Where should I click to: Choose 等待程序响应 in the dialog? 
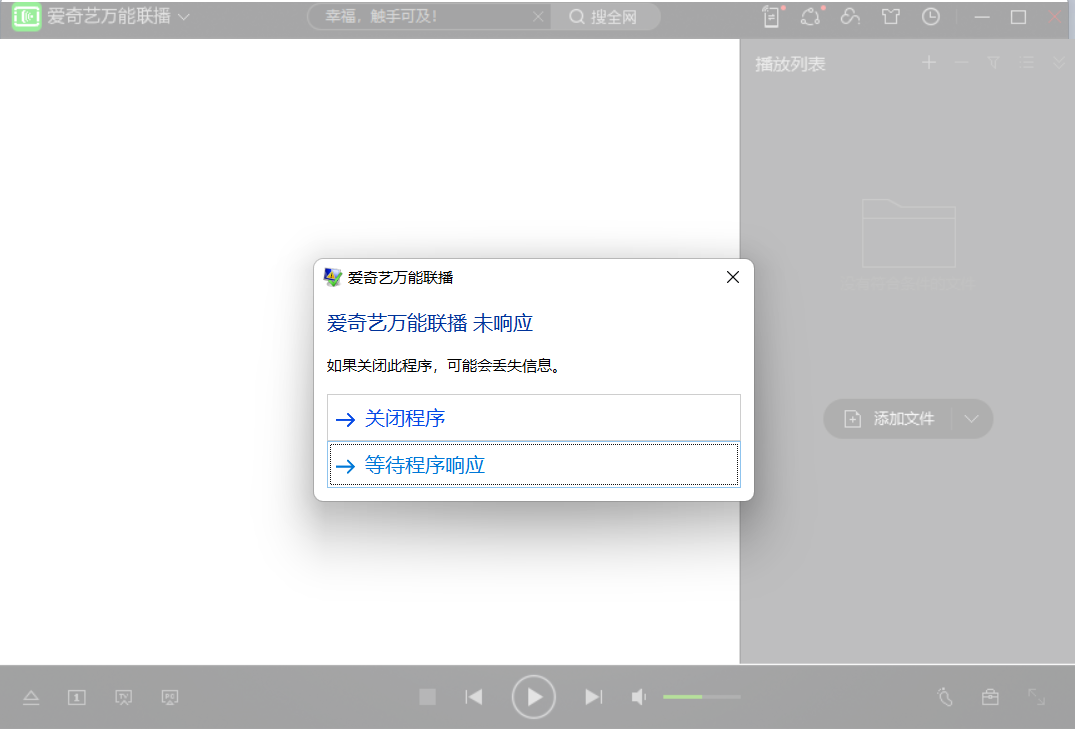533,465
